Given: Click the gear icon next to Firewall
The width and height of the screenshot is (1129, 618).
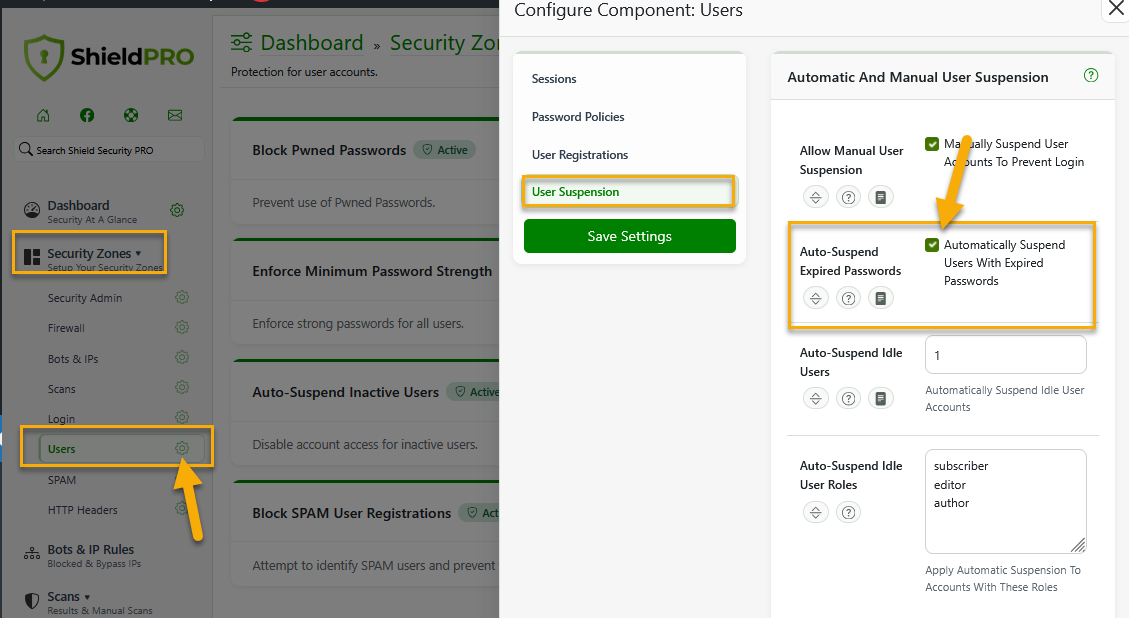Looking at the screenshot, I should click(x=182, y=327).
